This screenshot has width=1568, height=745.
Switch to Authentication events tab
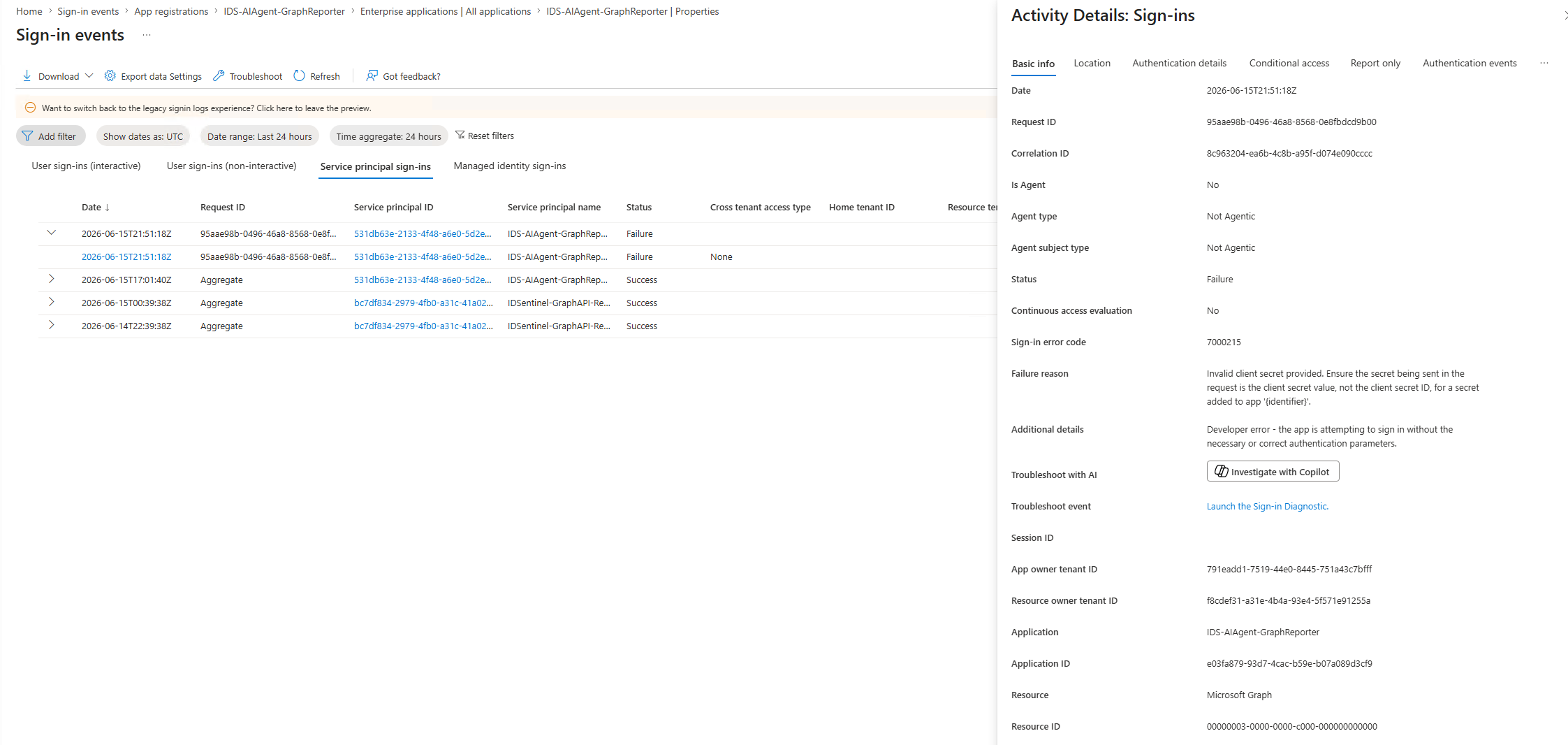pyautogui.click(x=1470, y=63)
